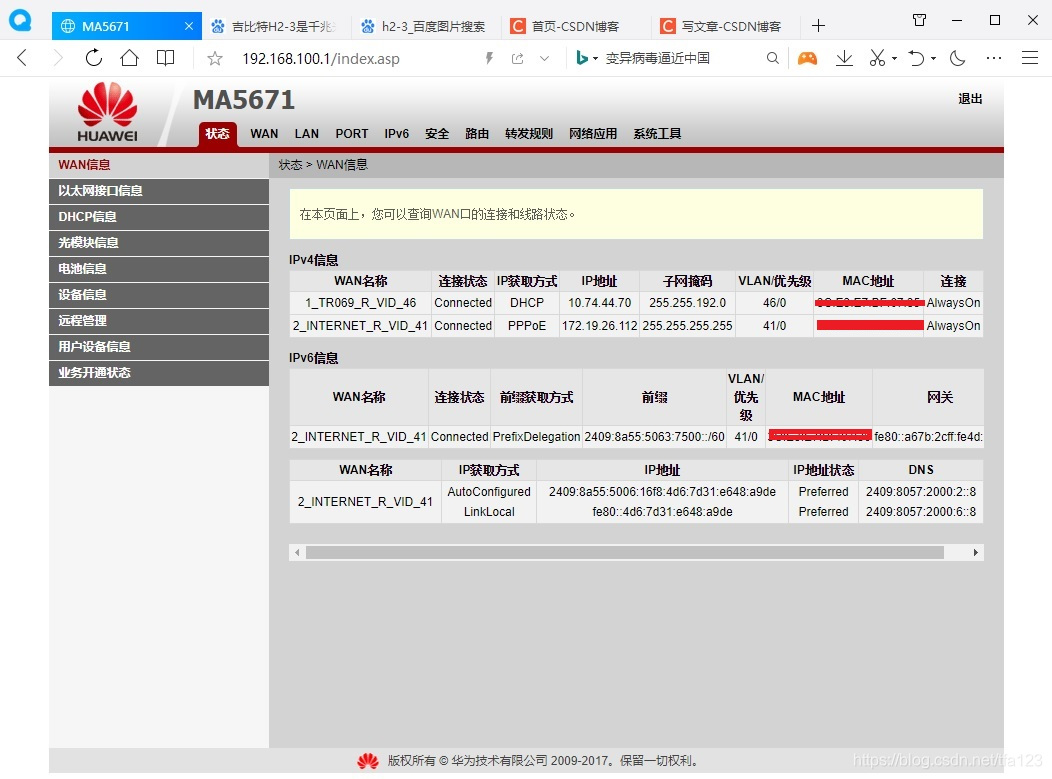Open the 安全 menu
This screenshot has width=1052, height=779.
click(x=437, y=134)
